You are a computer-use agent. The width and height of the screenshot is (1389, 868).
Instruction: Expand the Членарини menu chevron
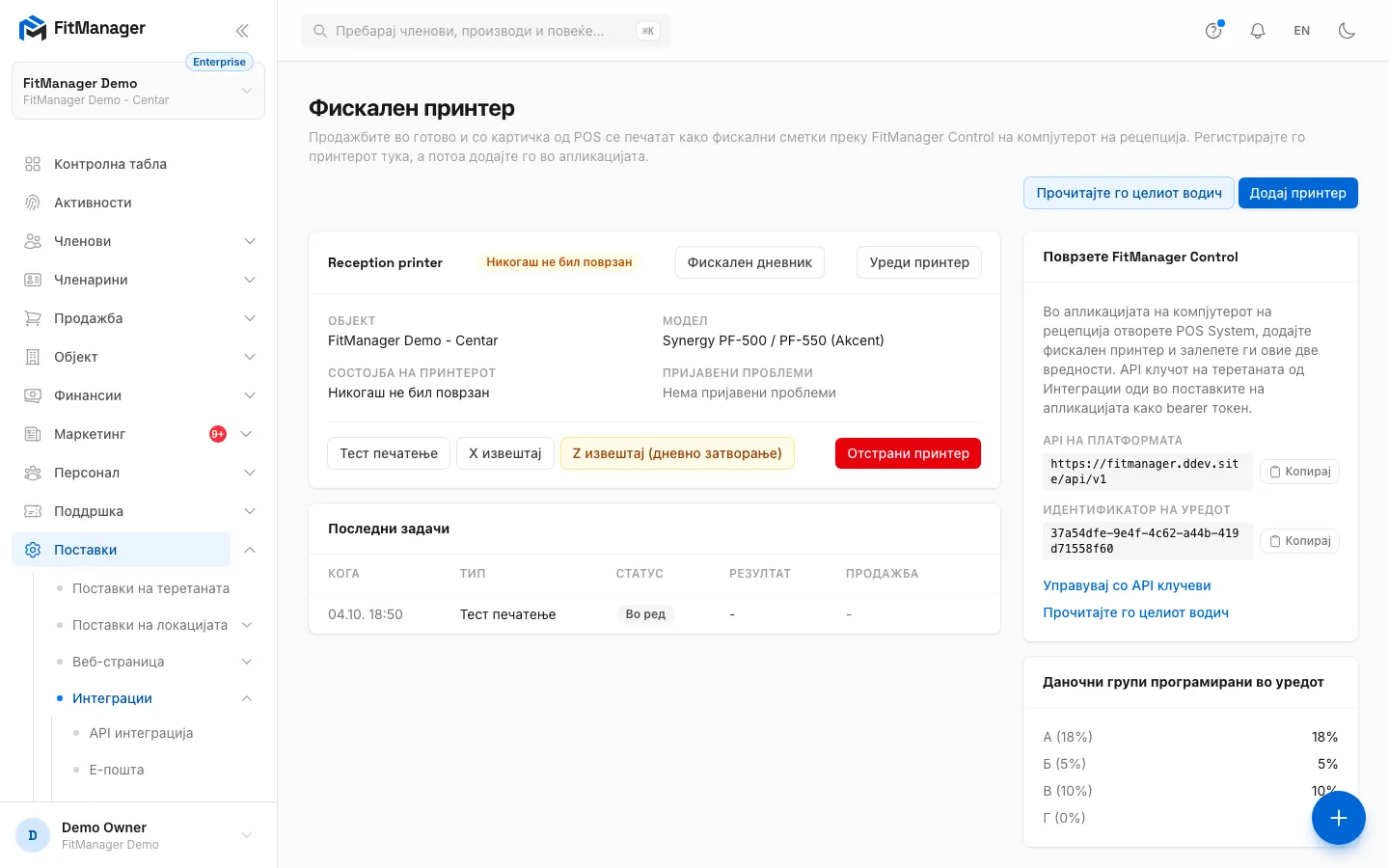(x=250, y=280)
